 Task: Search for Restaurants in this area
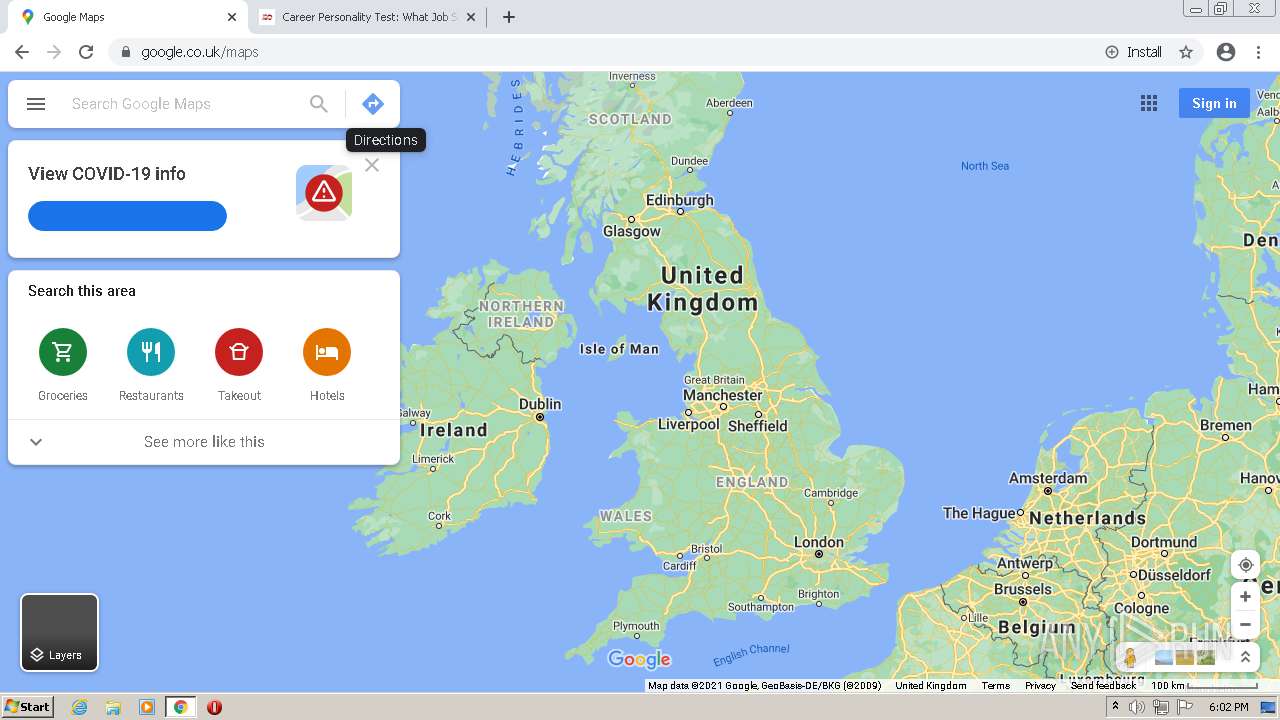[151, 365]
